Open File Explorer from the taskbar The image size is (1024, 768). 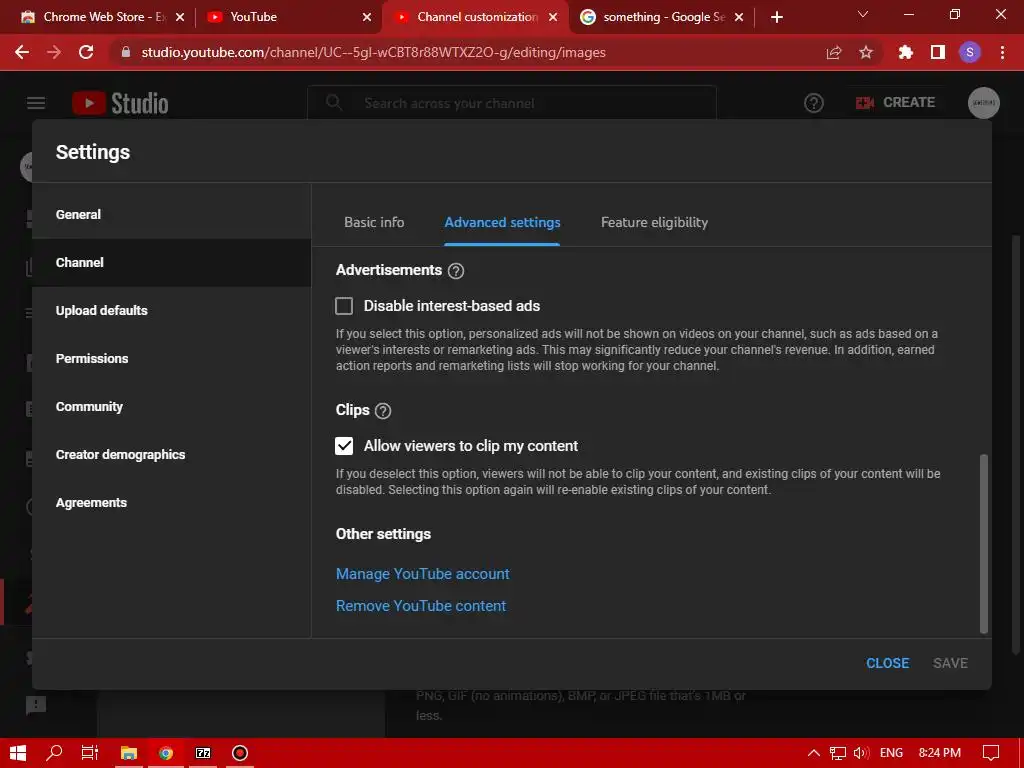coord(129,753)
